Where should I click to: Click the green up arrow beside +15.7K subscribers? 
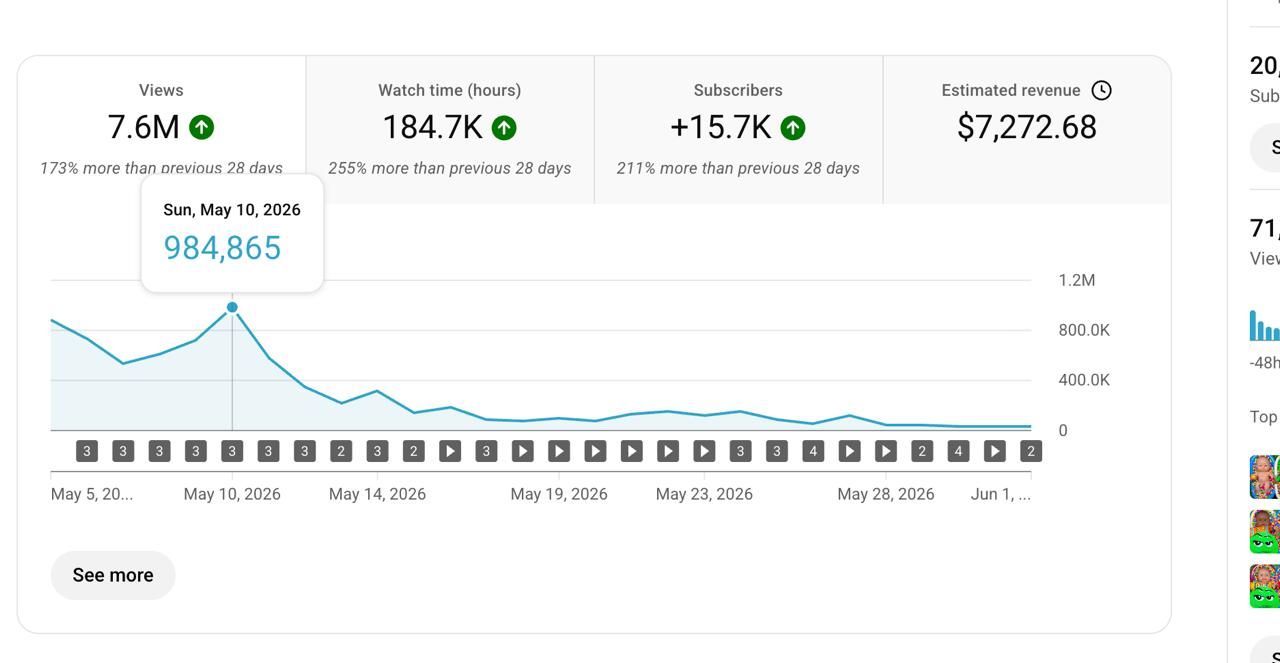(x=793, y=128)
